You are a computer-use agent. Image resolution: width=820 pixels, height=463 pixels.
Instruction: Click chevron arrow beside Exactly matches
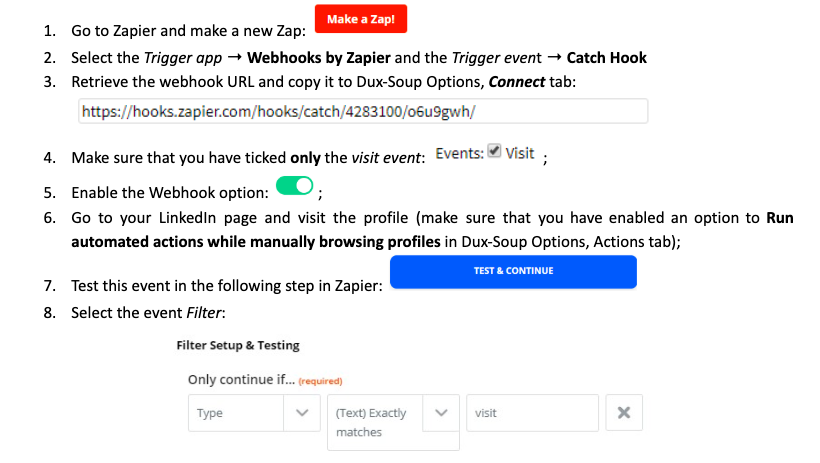click(441, 413)
